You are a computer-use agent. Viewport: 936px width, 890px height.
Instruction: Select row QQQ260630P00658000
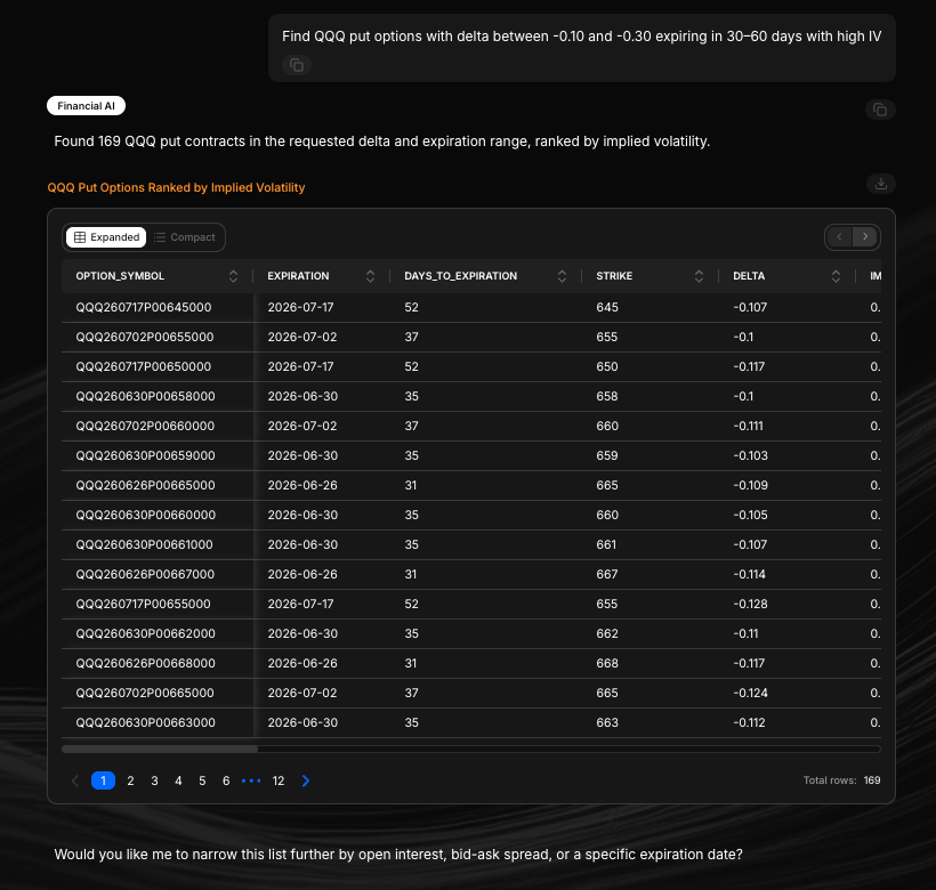471,396
